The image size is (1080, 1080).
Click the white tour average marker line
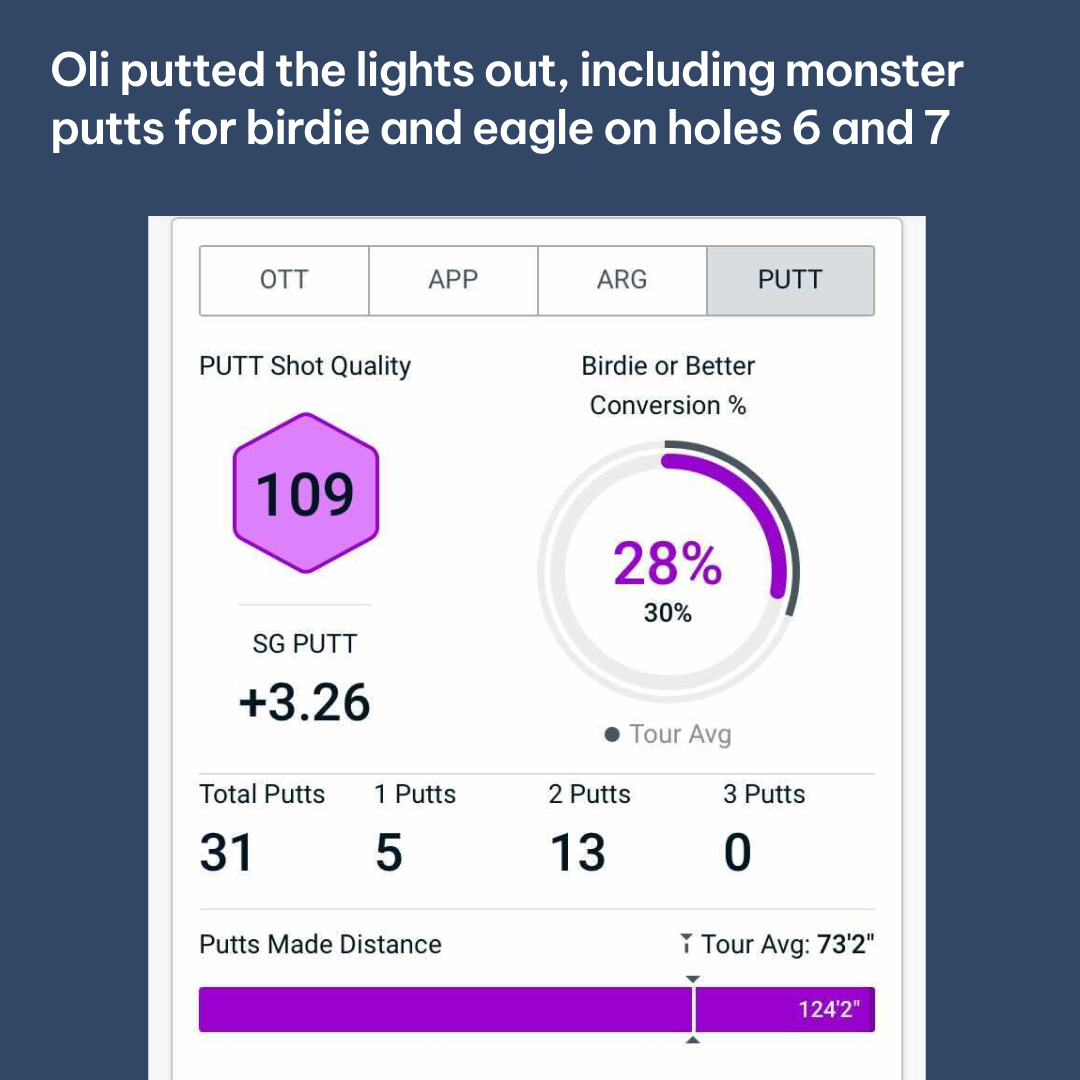(x=693, y=1009)
